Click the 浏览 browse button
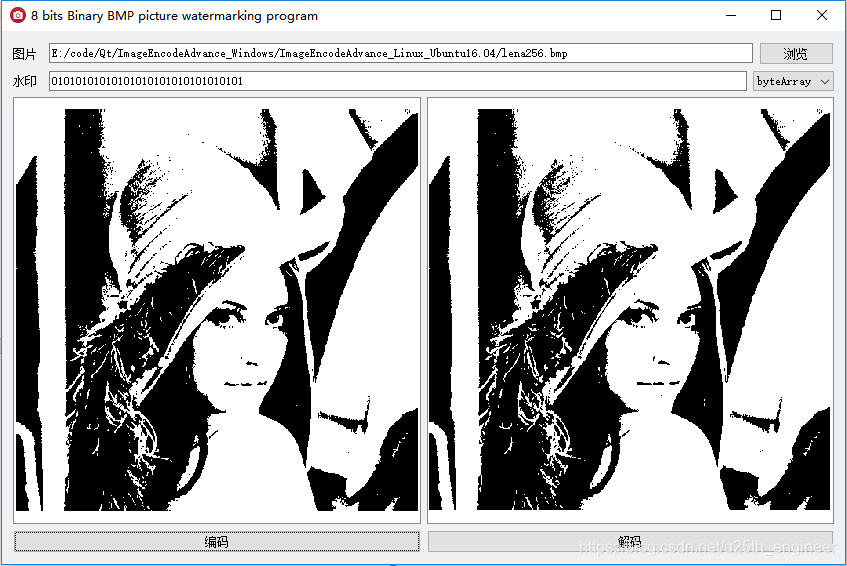 pos(796,53)
